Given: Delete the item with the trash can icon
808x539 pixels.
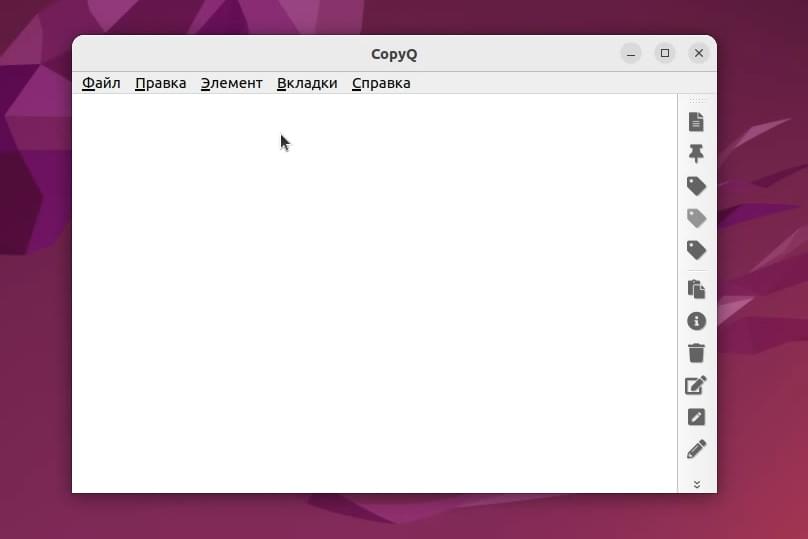Looking at the screenshot, I should [696, 353].
